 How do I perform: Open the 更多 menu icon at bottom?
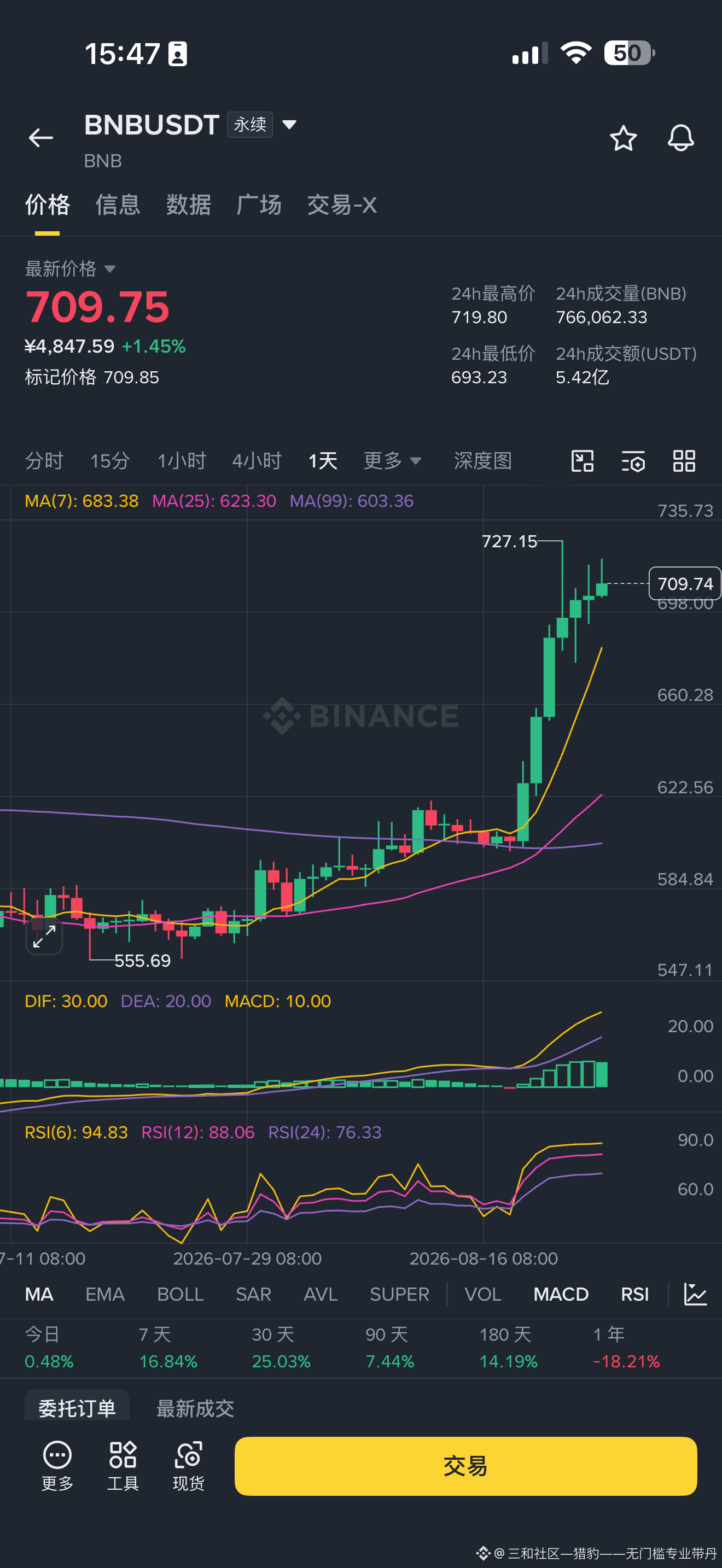pos(57,1466)
